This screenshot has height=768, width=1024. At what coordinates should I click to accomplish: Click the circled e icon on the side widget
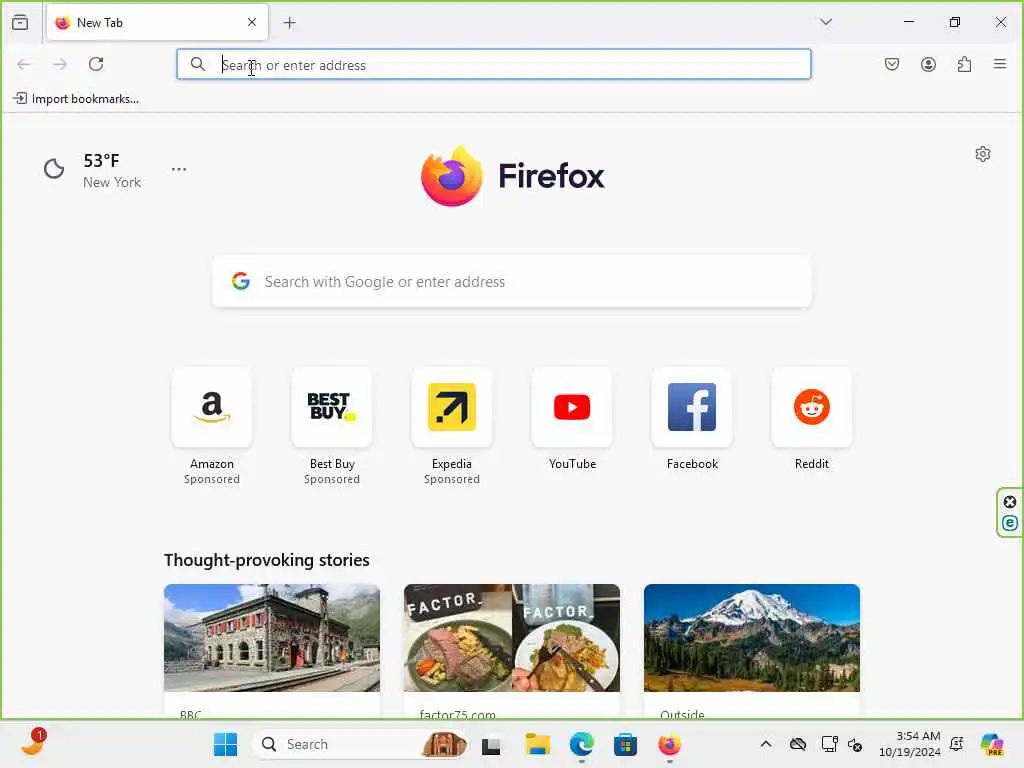pos(1010,523)
